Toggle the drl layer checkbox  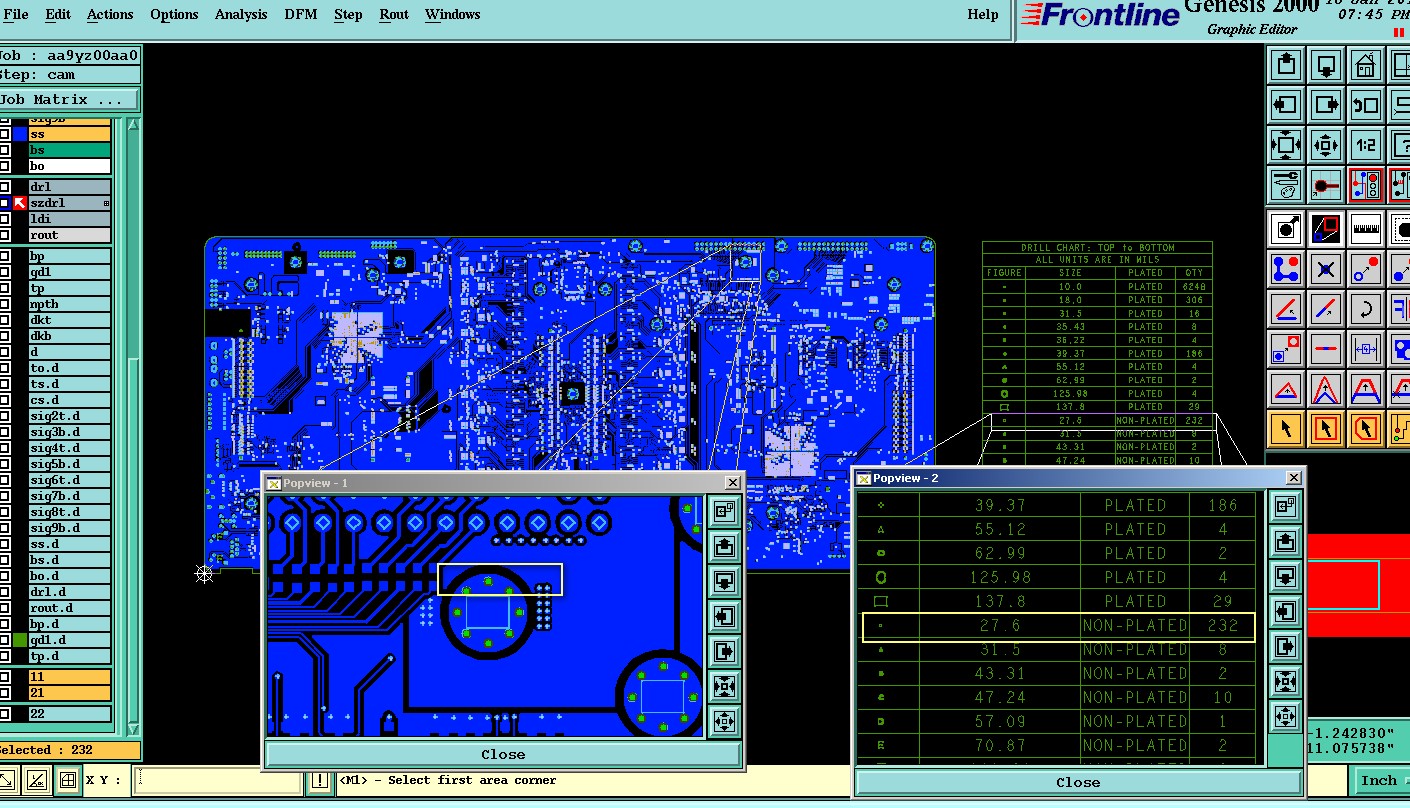(x=5, y=187)
